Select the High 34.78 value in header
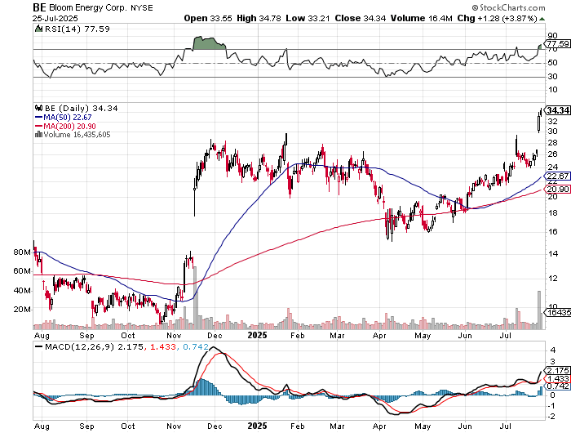The height and width of the screenshot is (433, 571). point(259,18)
